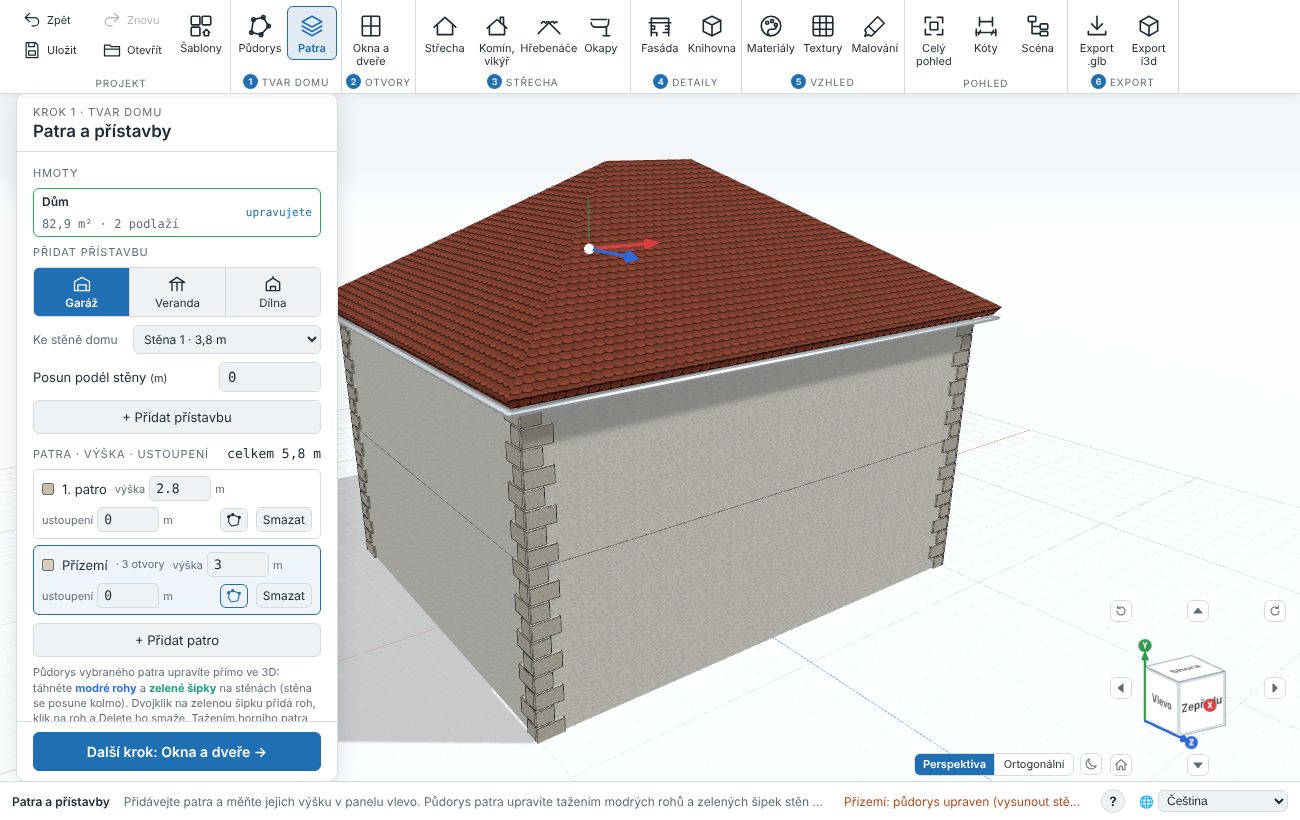The image size is (1300, 820).
Task: Open the Půdorys floor plan tool
Action: point(260,33)
